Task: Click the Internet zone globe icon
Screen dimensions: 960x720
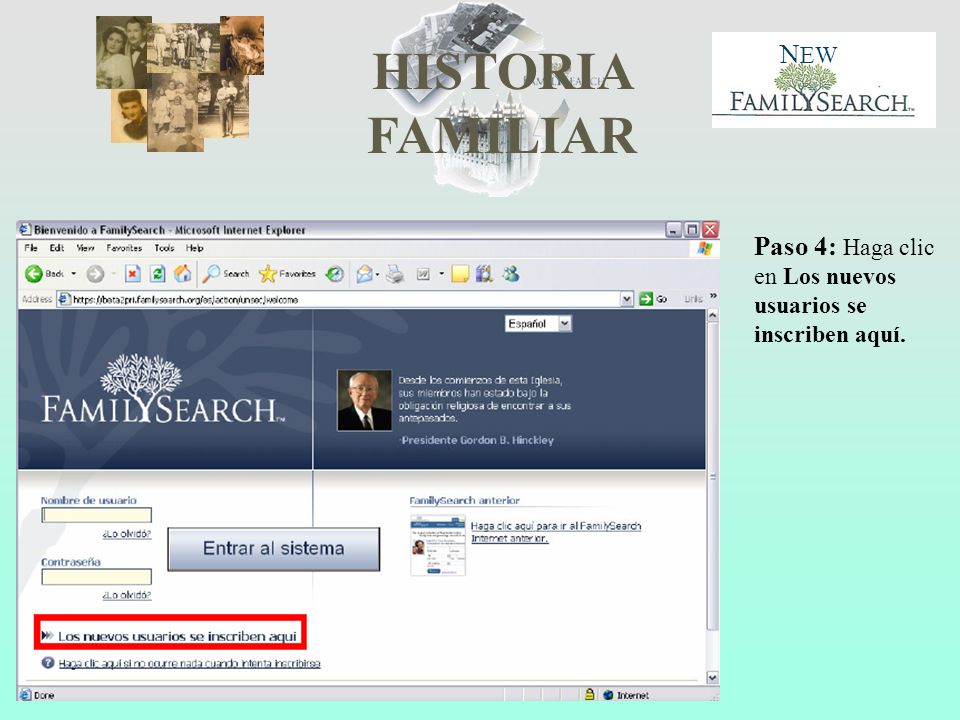Action: 608,695
